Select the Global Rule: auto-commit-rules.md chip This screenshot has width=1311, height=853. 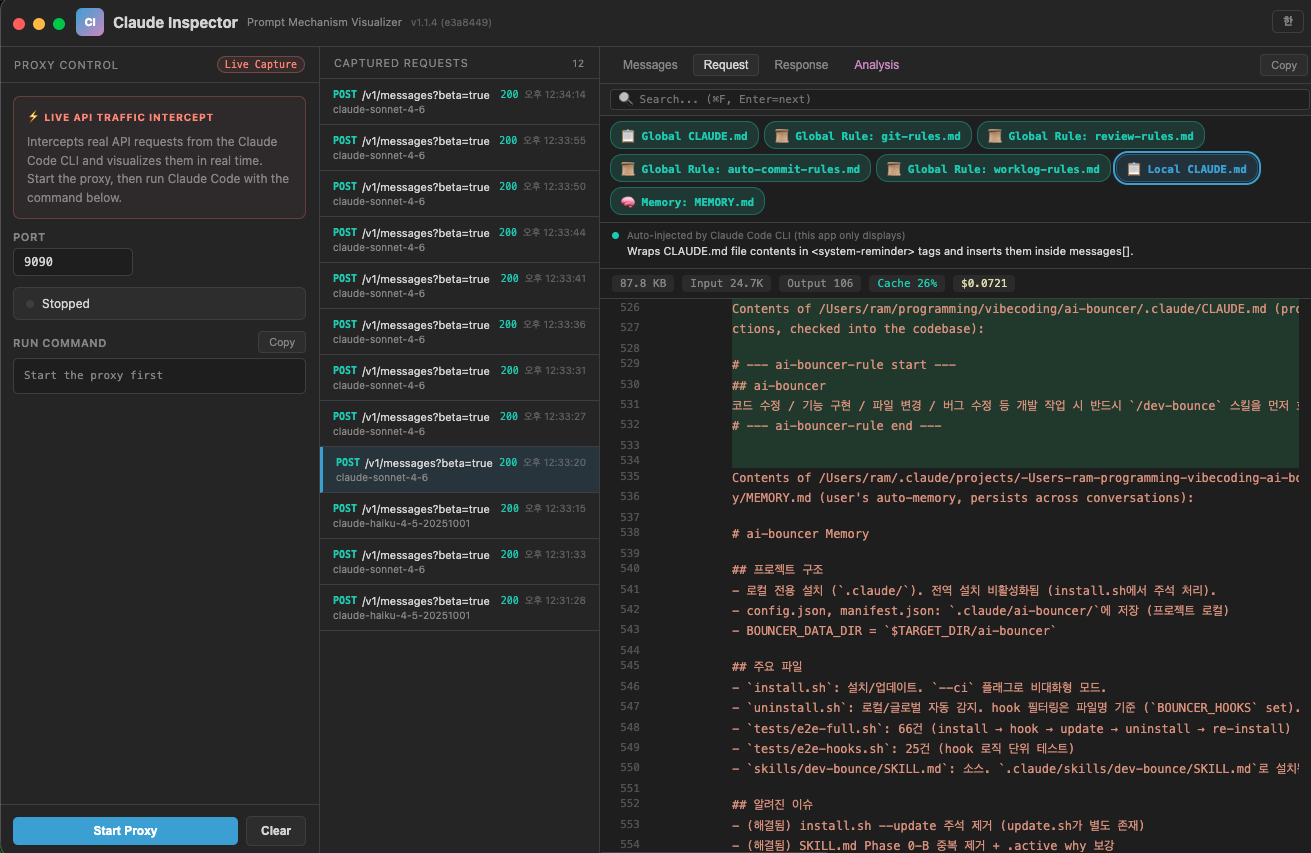[x=740, y=169]
